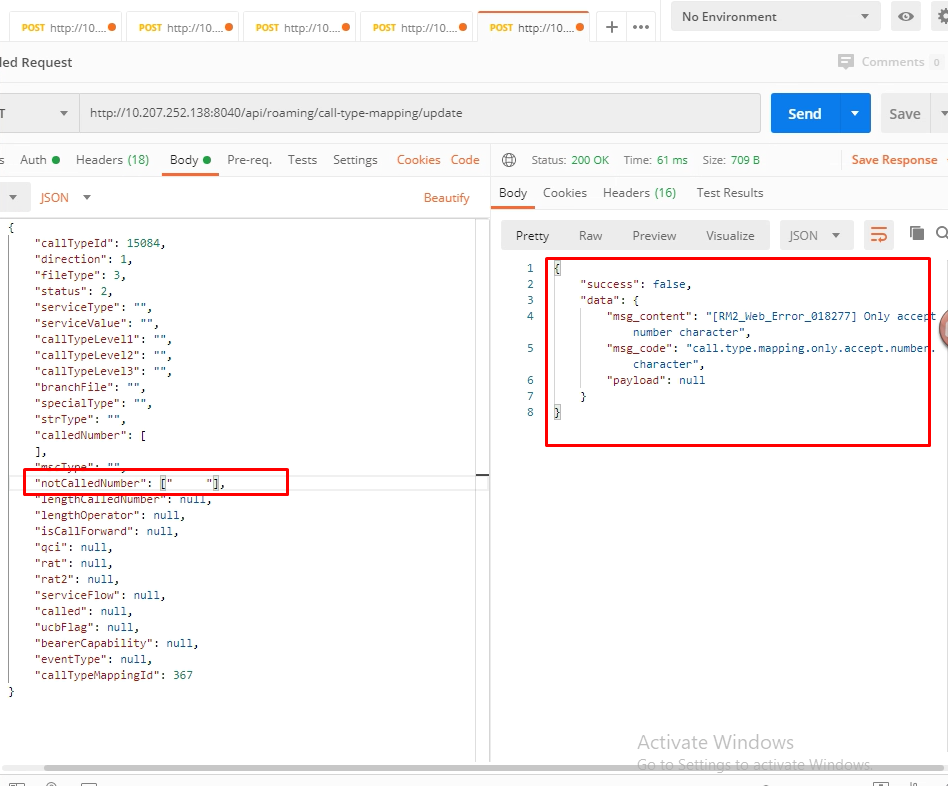Image resolution: width=948 pixels, height=786 pixels.
Task: Switch response view to Raw
Action: (590, 236)
